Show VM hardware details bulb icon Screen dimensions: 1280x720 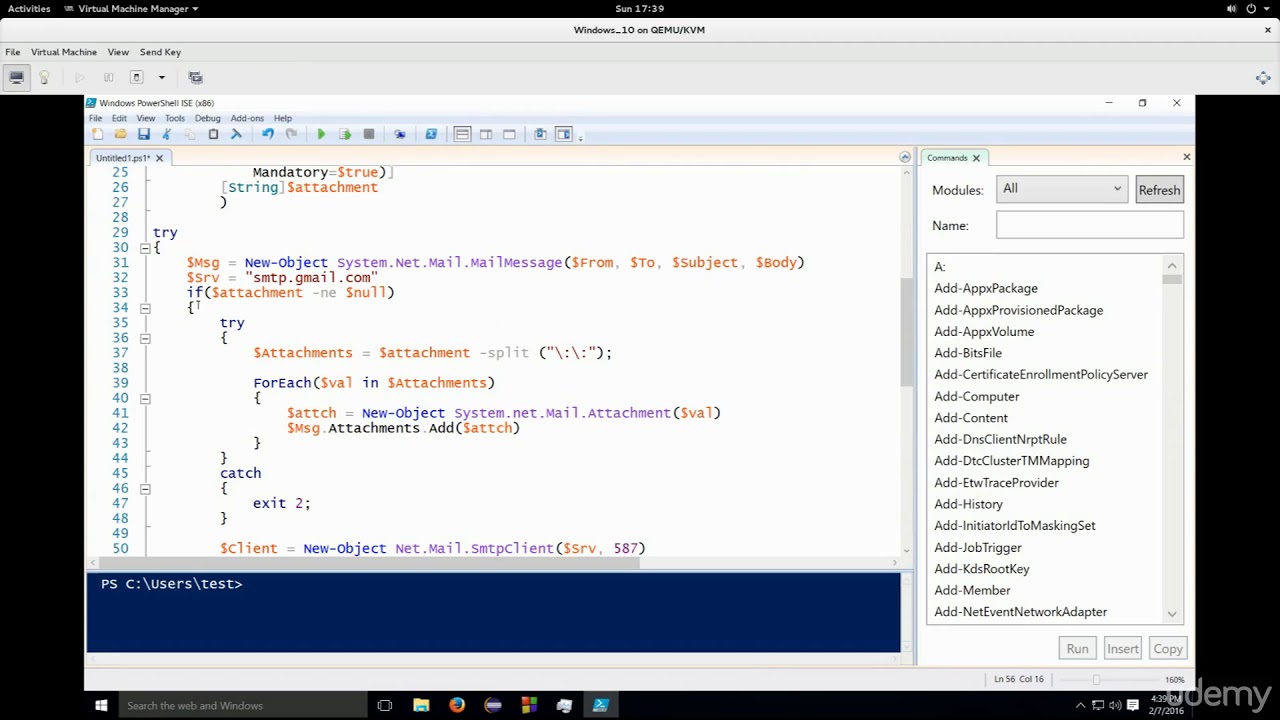point(44,77)
